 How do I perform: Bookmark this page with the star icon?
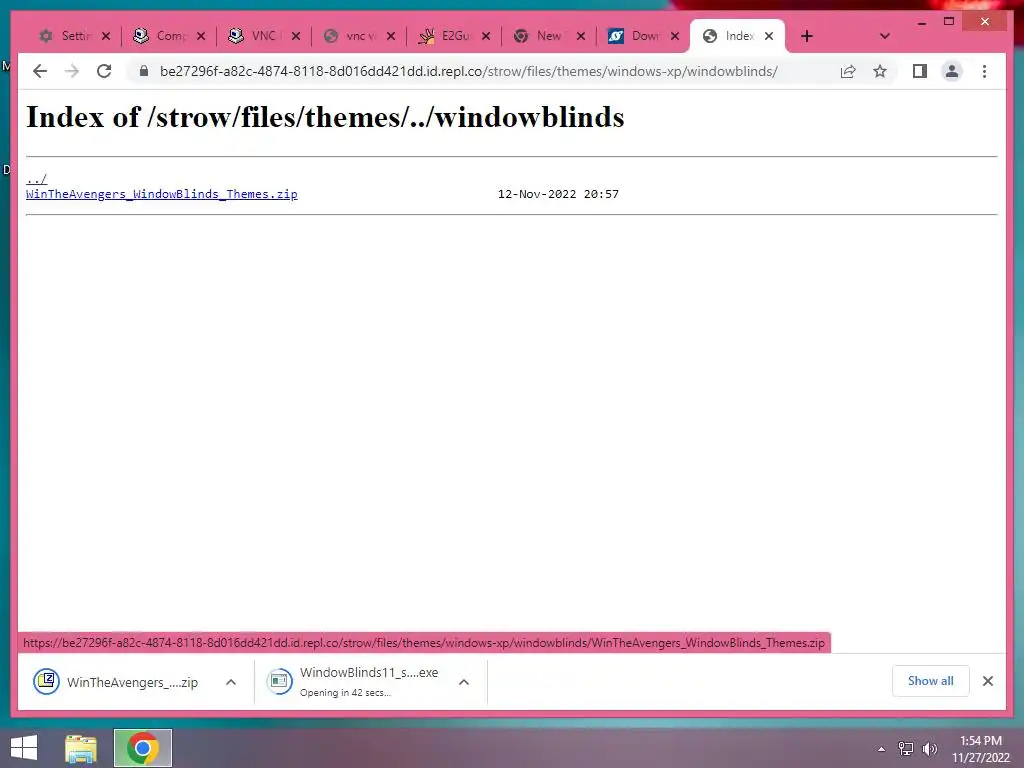(880, 71)
